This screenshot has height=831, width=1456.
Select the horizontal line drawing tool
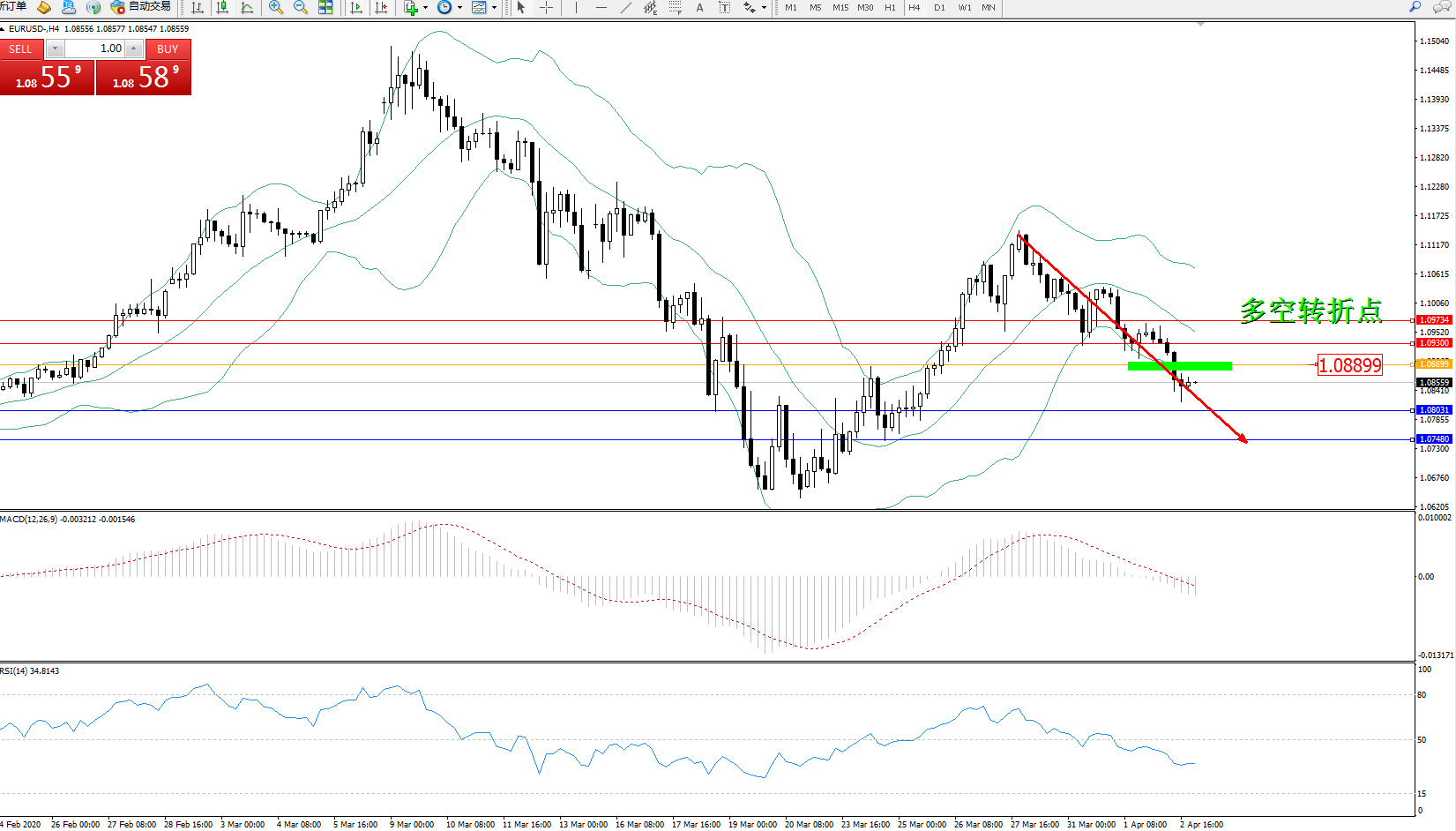pos(601,8)
